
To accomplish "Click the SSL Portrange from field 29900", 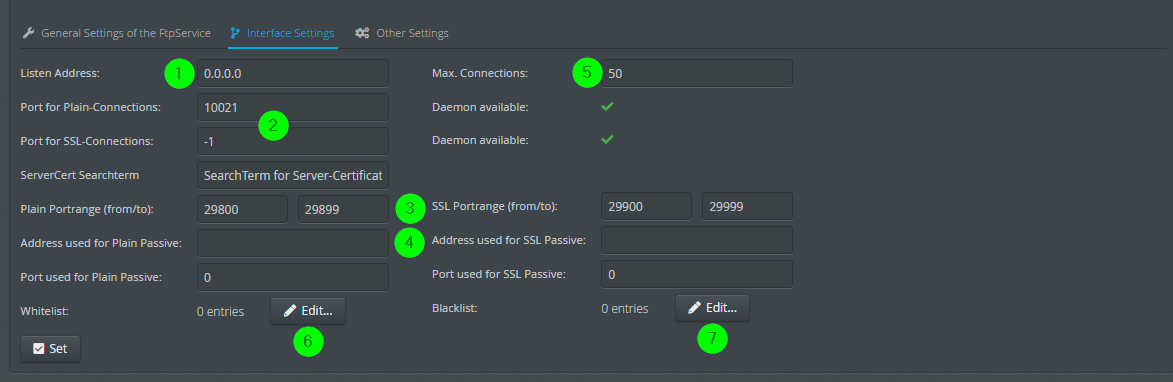I will click(646, 206).
